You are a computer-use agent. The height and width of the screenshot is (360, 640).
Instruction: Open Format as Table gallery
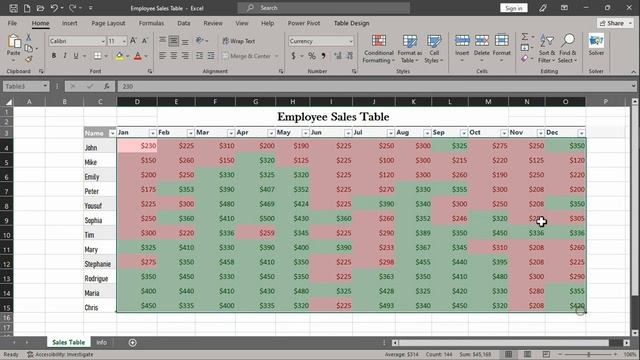[409, 49]
